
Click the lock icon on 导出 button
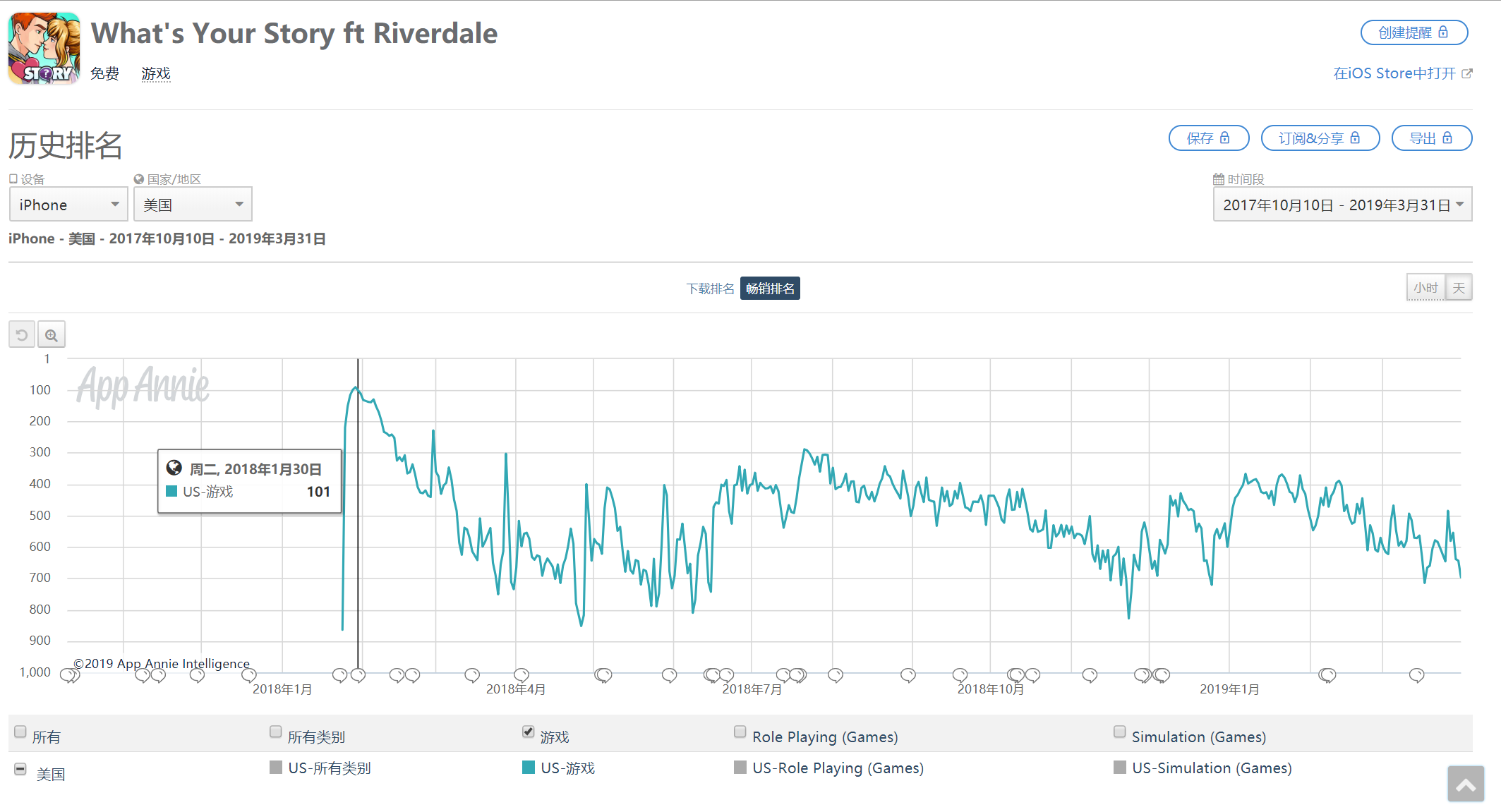[x=1447, y=138]
